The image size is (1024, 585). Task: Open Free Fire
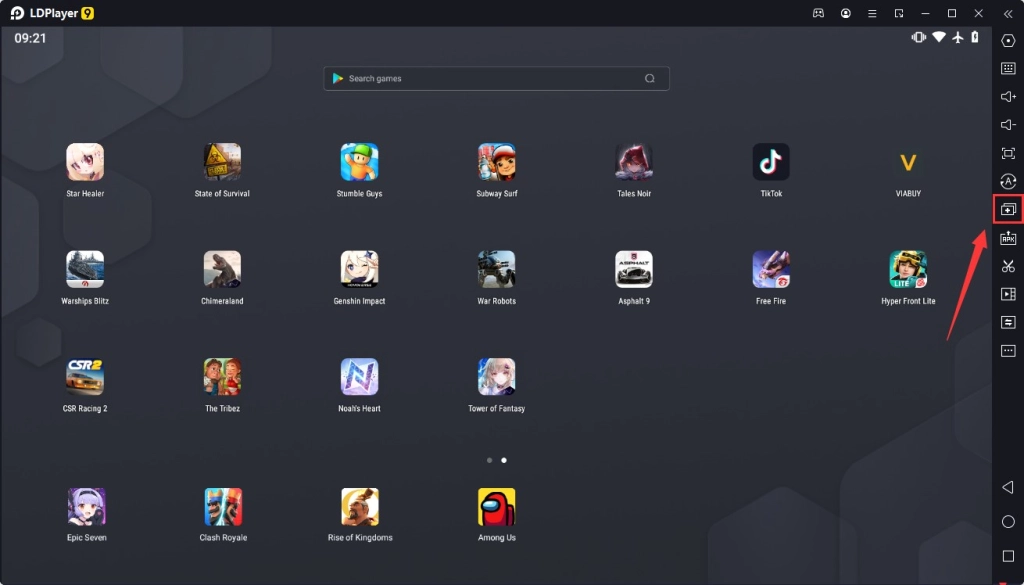771,269
